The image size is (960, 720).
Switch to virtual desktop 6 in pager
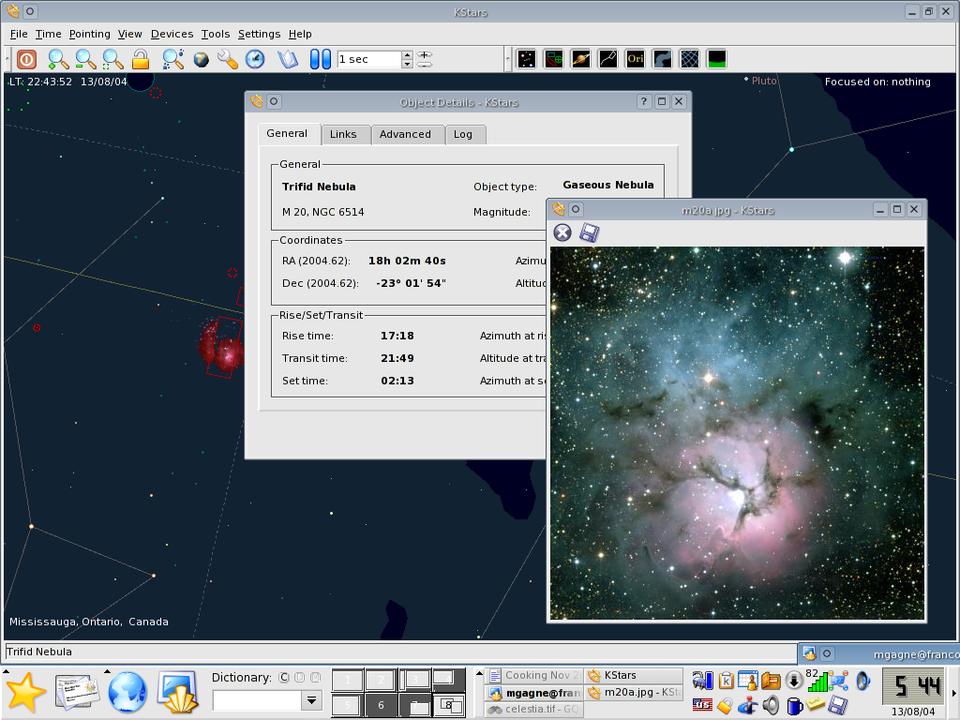coord(380,705)
